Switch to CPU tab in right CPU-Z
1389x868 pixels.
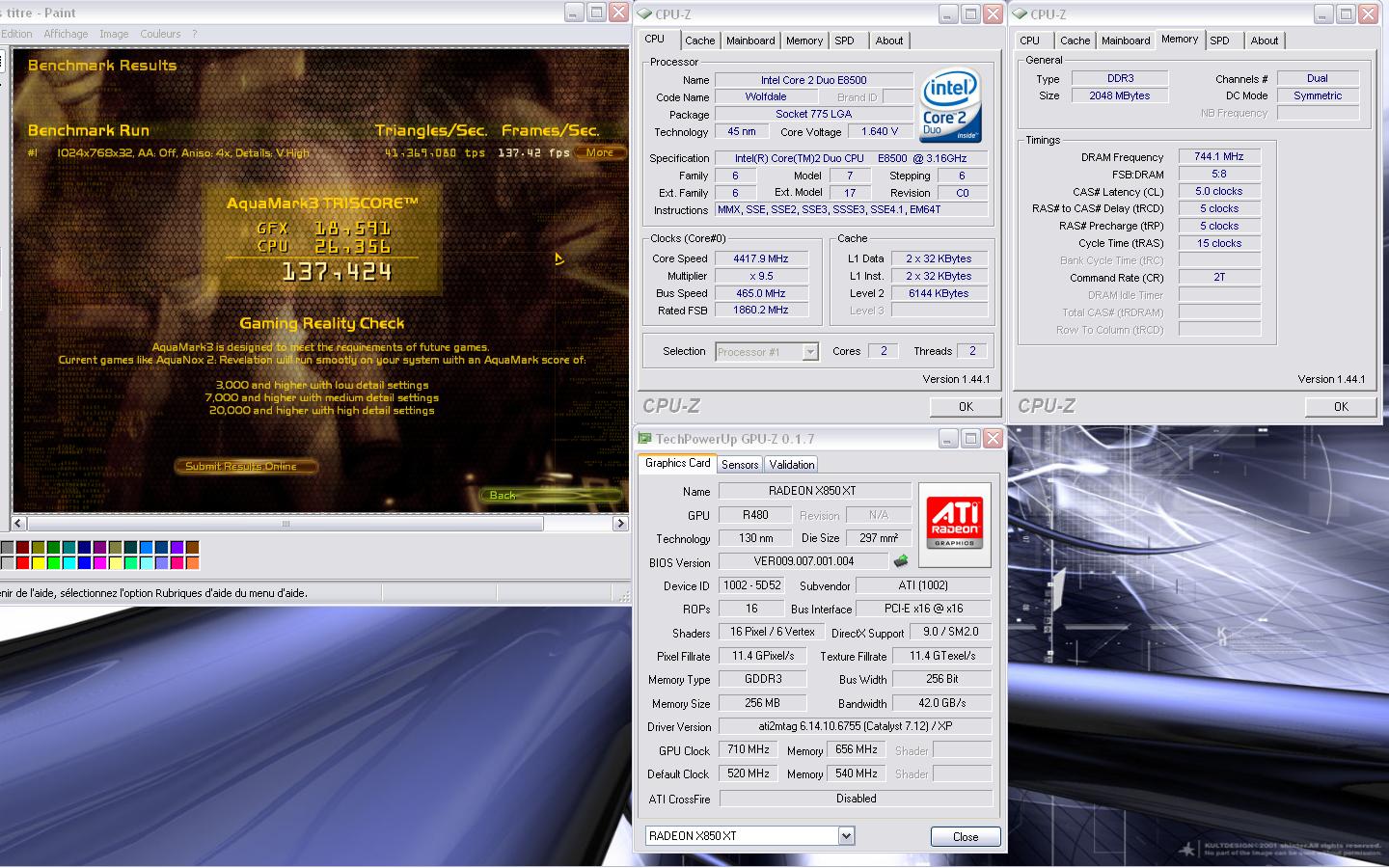1030,41
